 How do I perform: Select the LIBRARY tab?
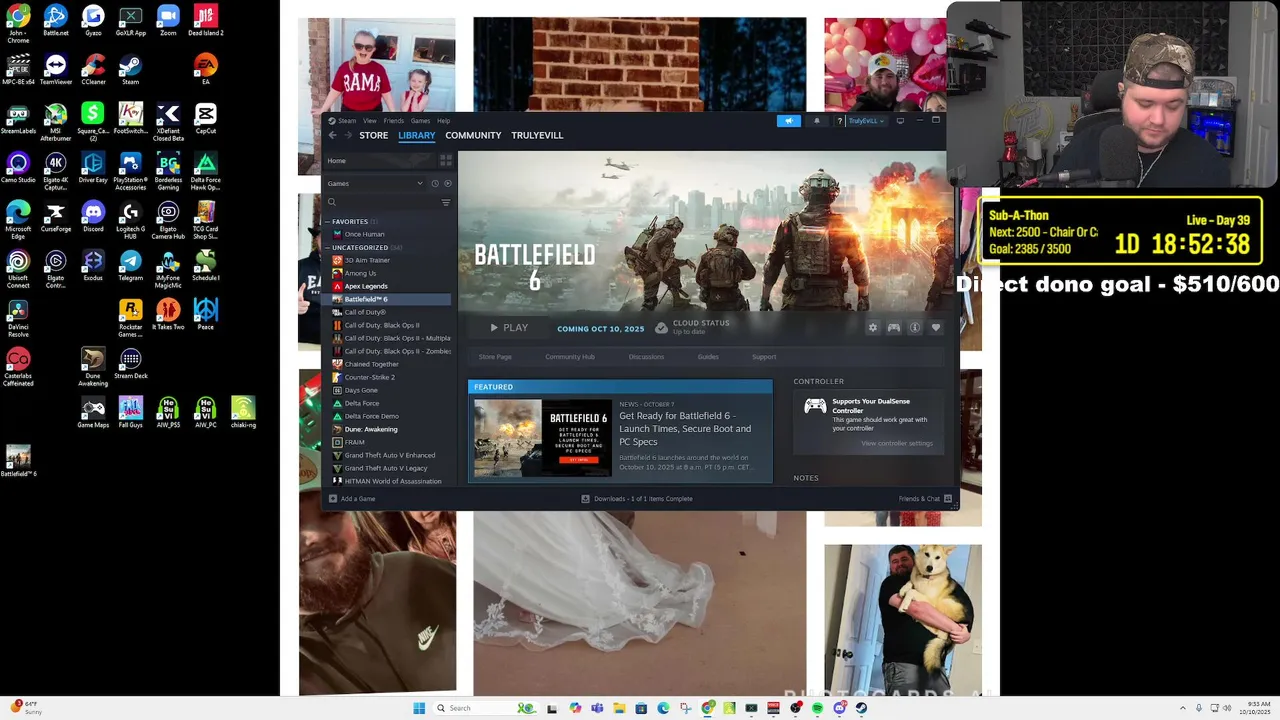point(416,135)
